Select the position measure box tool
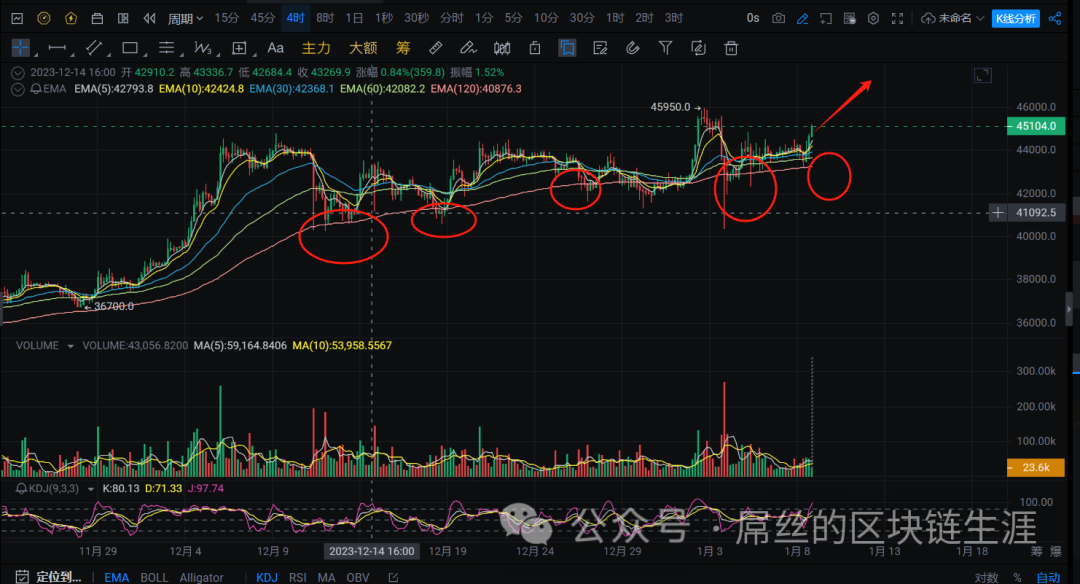 tap(239, 48)
